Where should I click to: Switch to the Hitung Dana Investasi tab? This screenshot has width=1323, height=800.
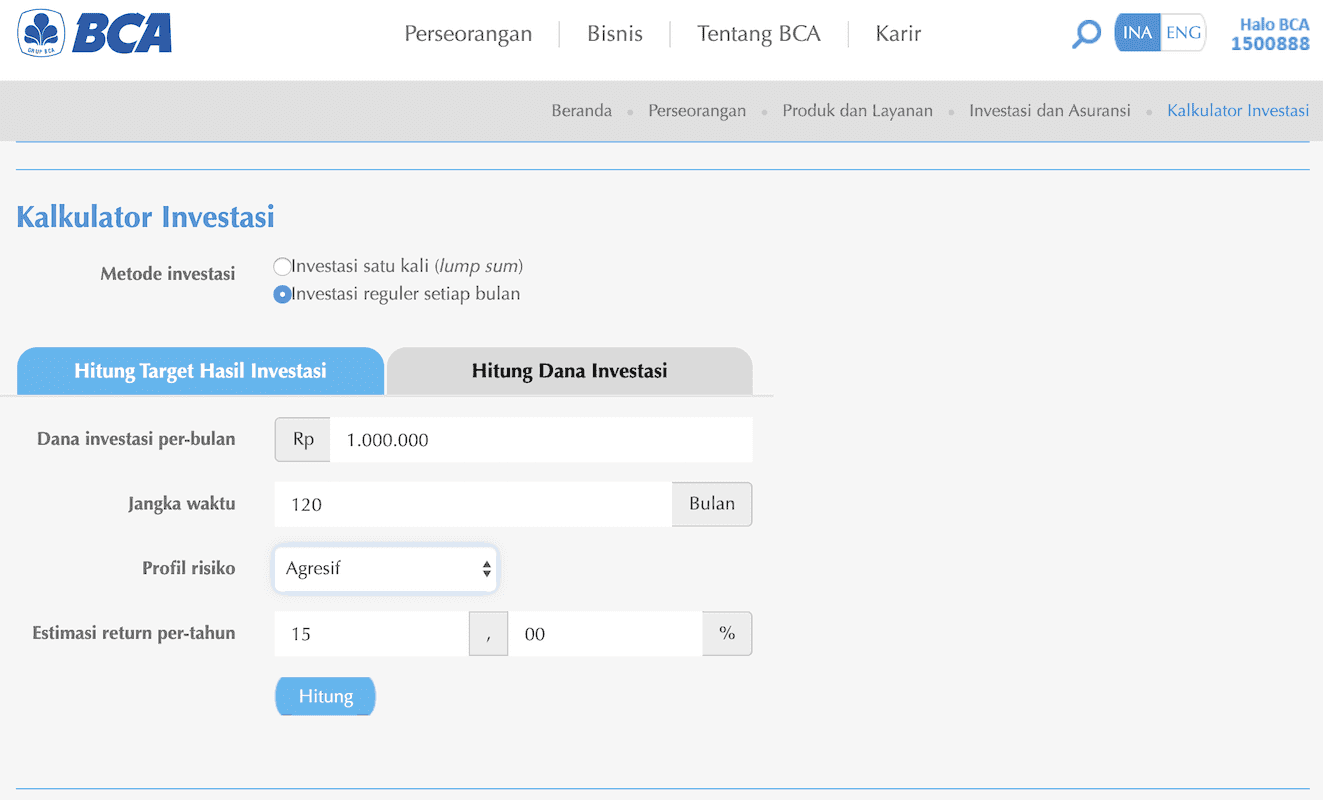(568, 370)
